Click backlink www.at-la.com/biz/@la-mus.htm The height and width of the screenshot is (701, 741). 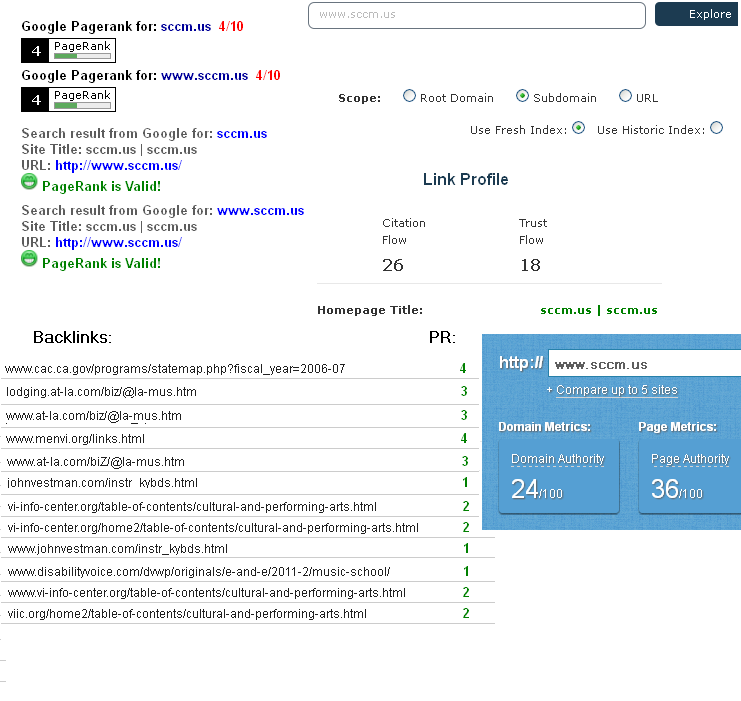(94, 416)
